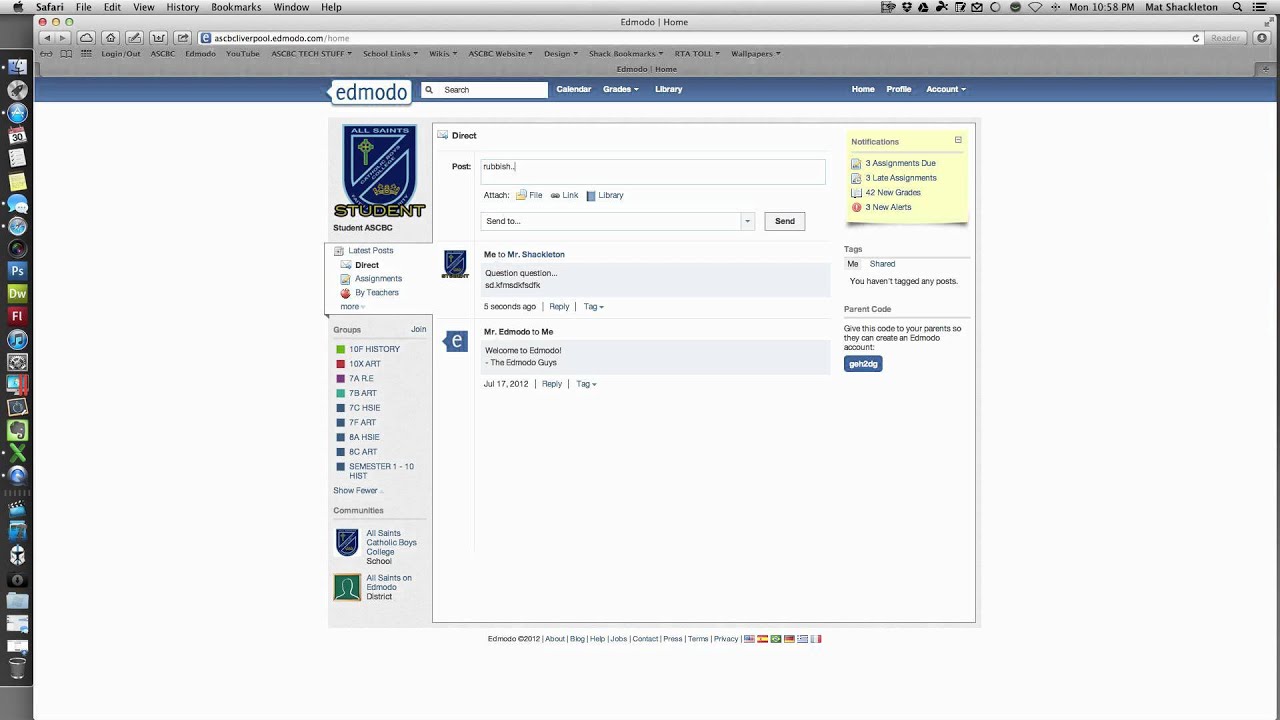Open the Wikis bookmarks folder
This screenshot has height=720, width=1280.
pyautogui.click(x=443, y=53)
